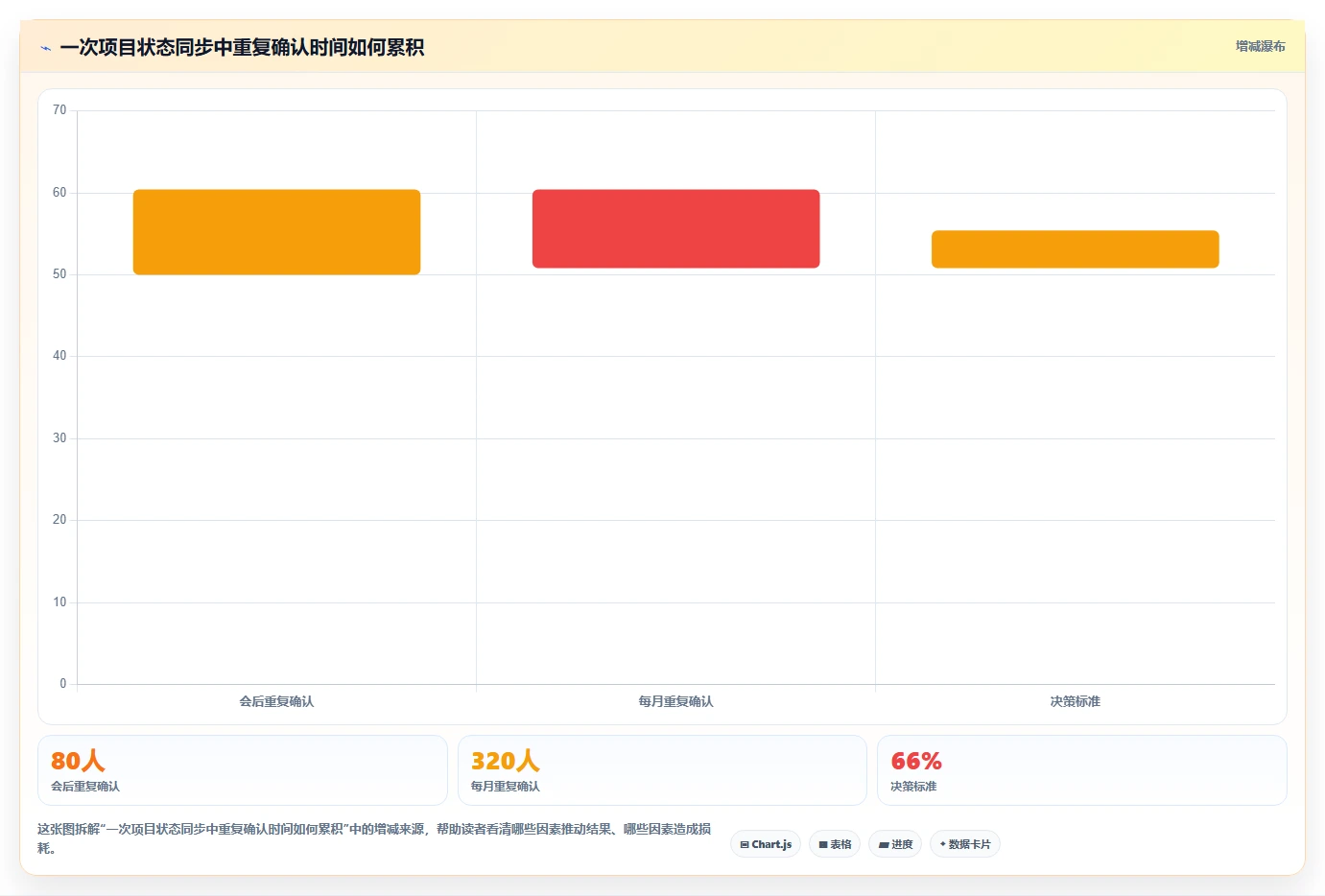Click the 50 y-axis tick label
The height and width of the screenshot is (896, 1325).
[x=59, y=274]
